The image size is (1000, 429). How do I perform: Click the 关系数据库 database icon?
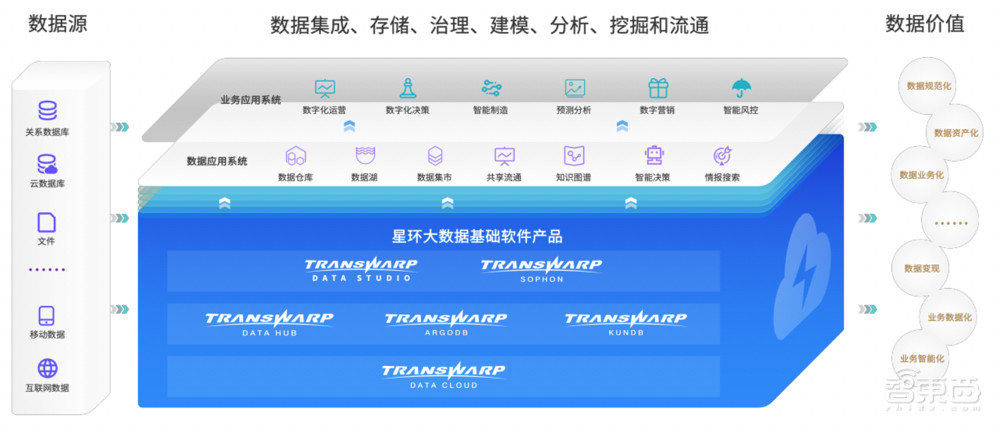click(47, 110)
